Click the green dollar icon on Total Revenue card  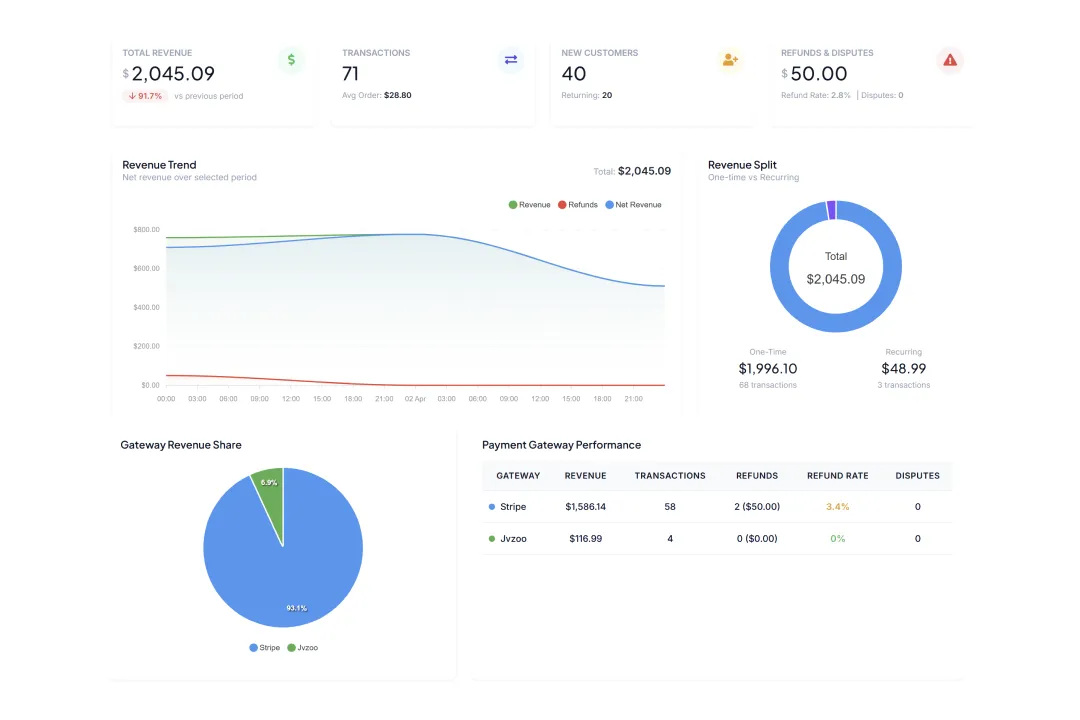point(291,60)
